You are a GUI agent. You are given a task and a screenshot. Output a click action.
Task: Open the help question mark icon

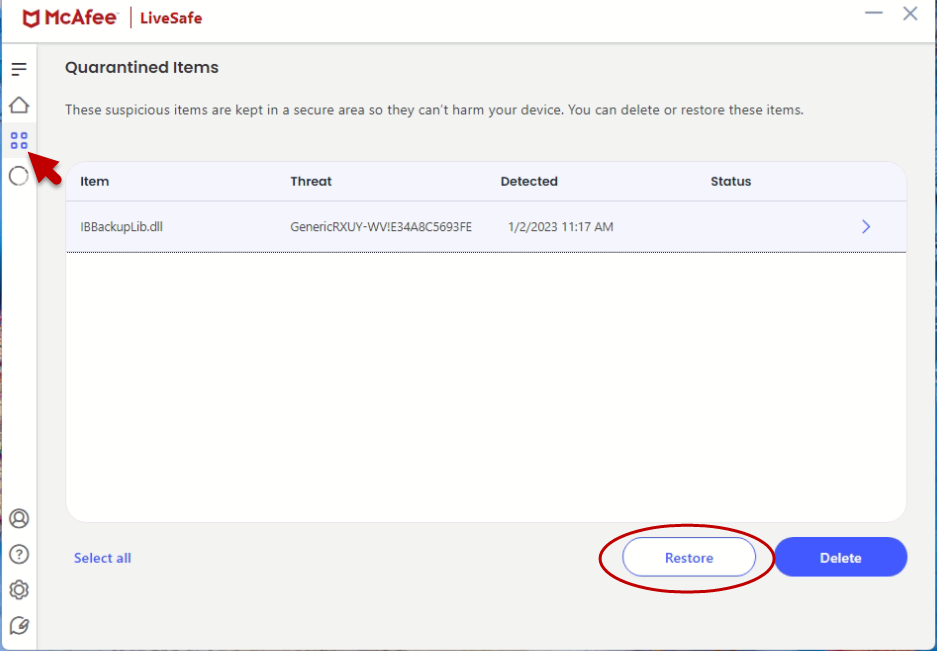click(19, 554)
